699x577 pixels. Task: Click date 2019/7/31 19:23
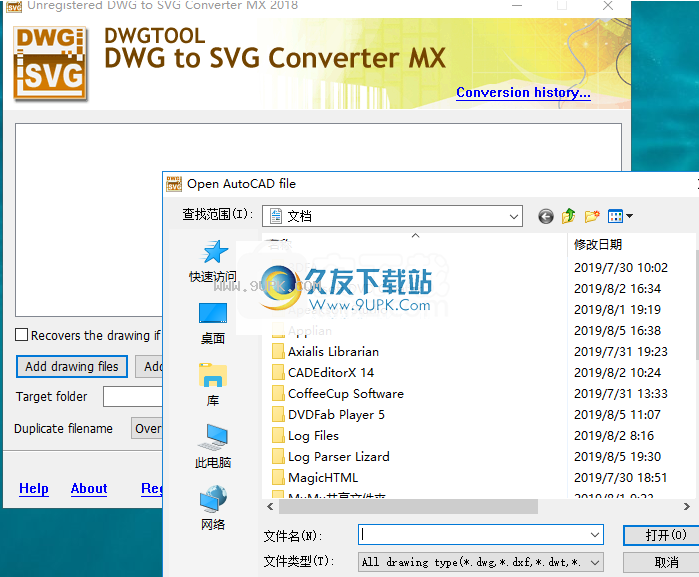pyautogui.click(x=621, y=351)
